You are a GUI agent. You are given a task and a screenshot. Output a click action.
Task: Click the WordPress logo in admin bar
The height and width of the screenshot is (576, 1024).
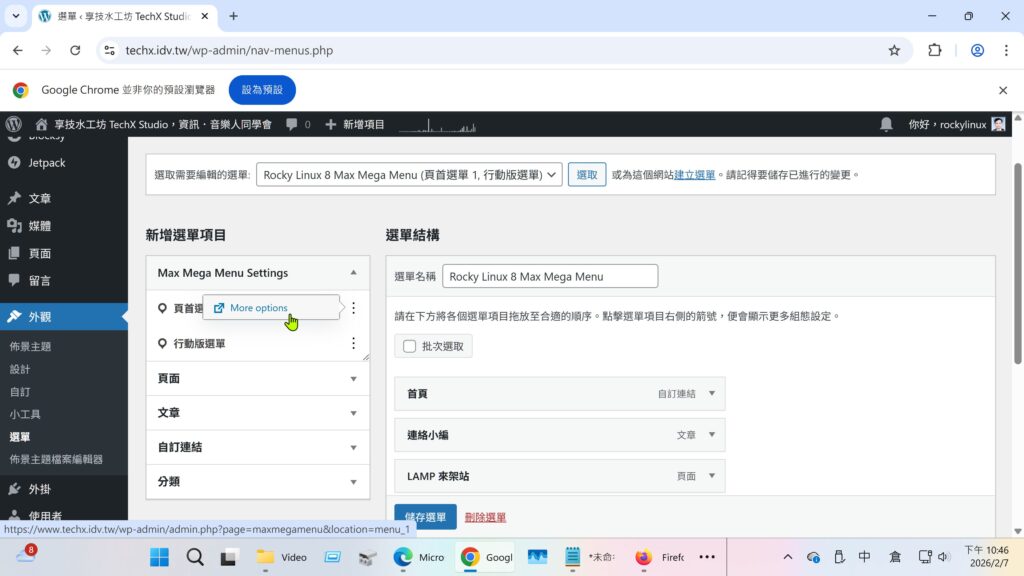point(14,124)
